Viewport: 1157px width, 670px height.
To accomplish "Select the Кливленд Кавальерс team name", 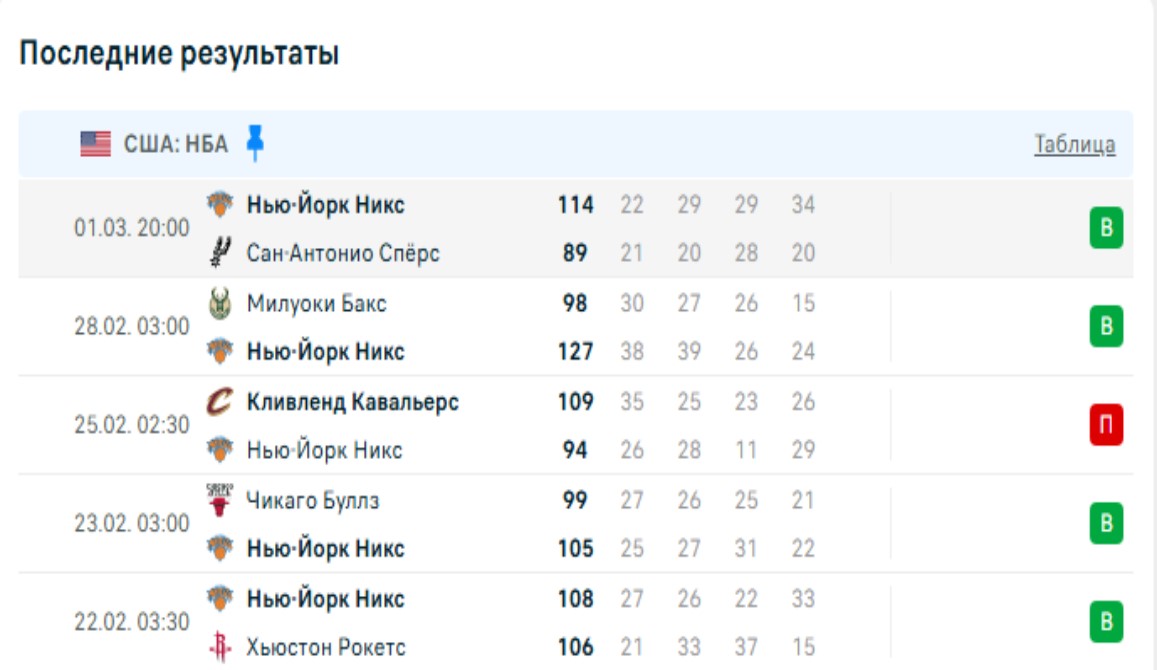I will click(x=353, y=402).
